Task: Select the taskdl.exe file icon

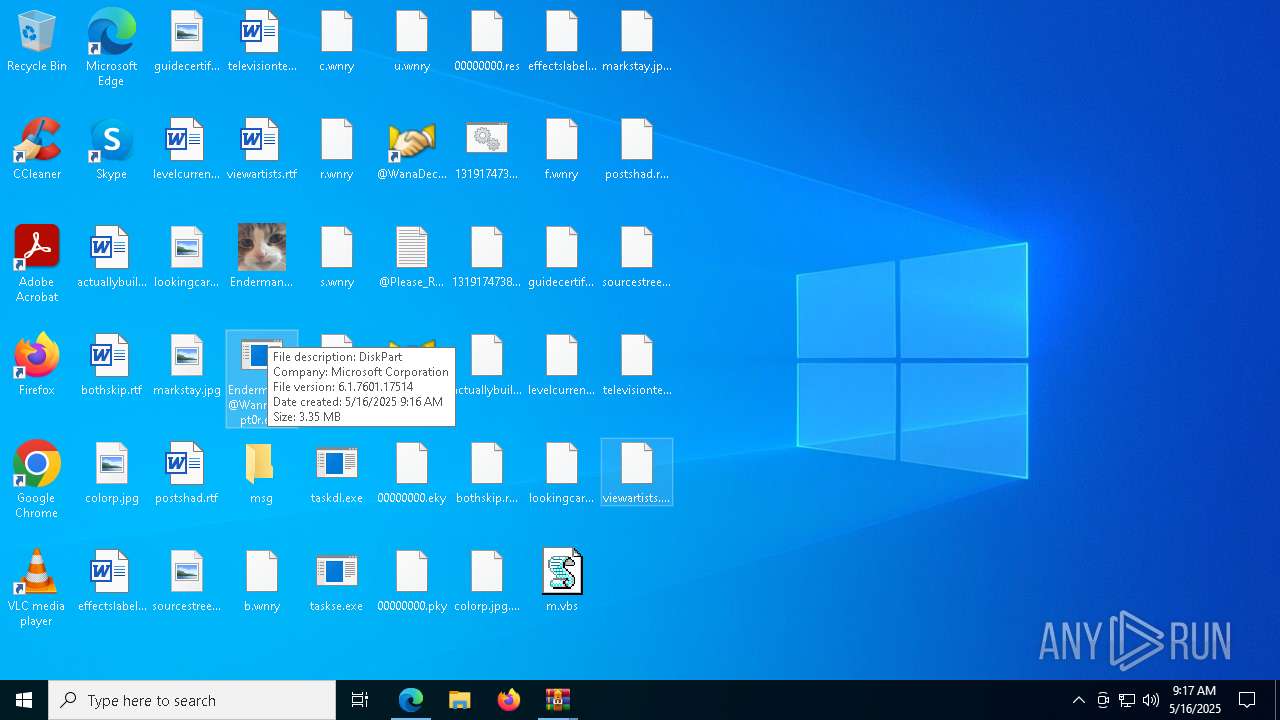Action: (x=337, y=474)
